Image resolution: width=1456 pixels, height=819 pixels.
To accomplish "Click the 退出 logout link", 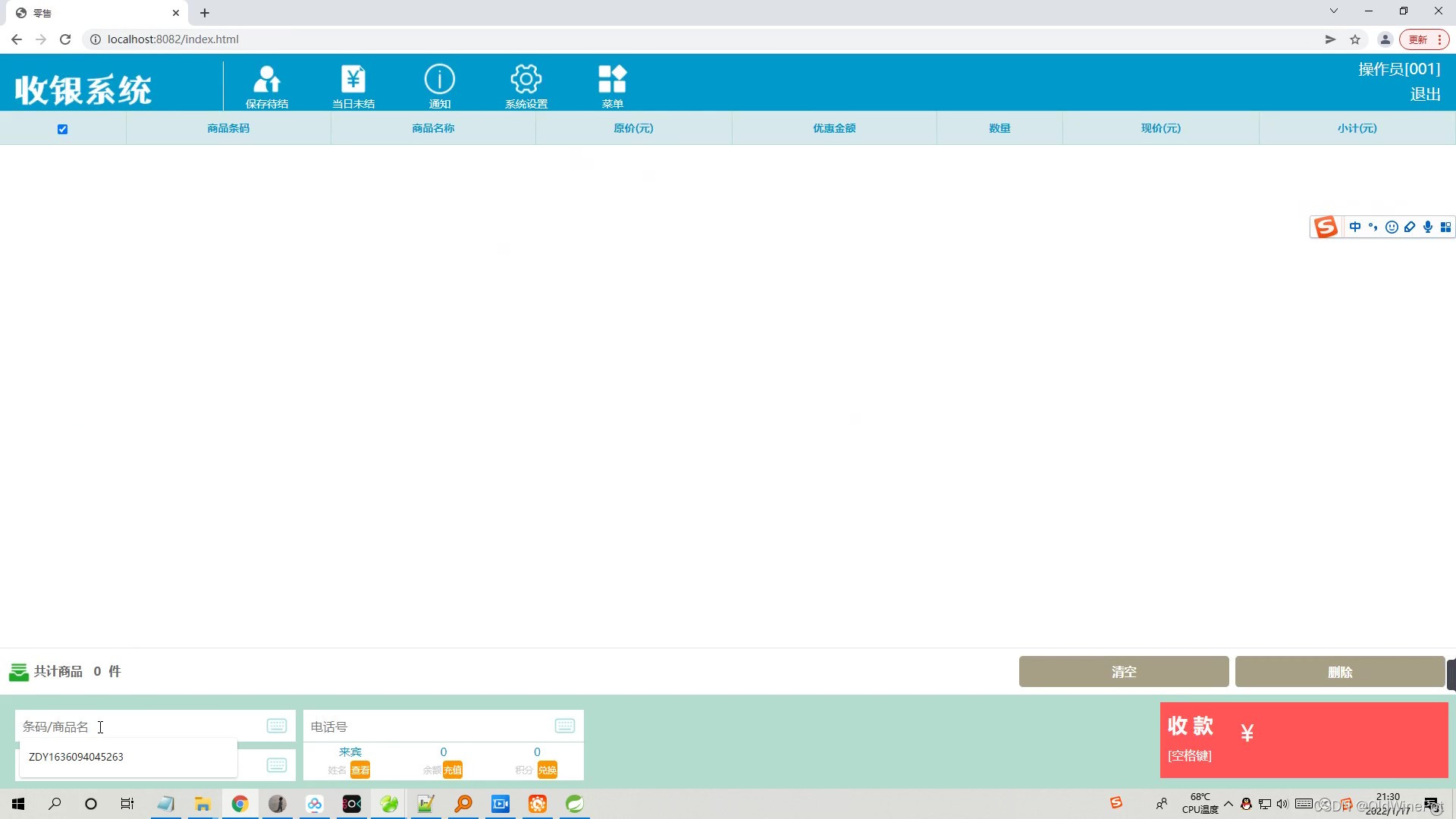I will click(1425, 94).
